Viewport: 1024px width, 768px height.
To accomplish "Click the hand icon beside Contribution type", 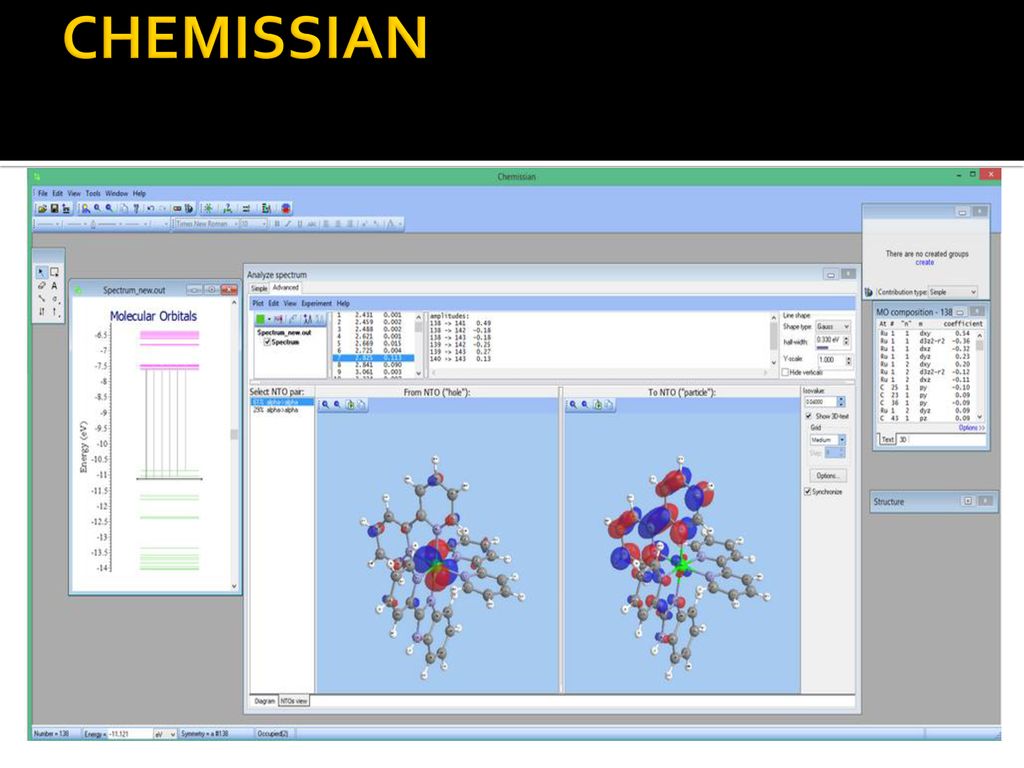I will pos(869,292).
